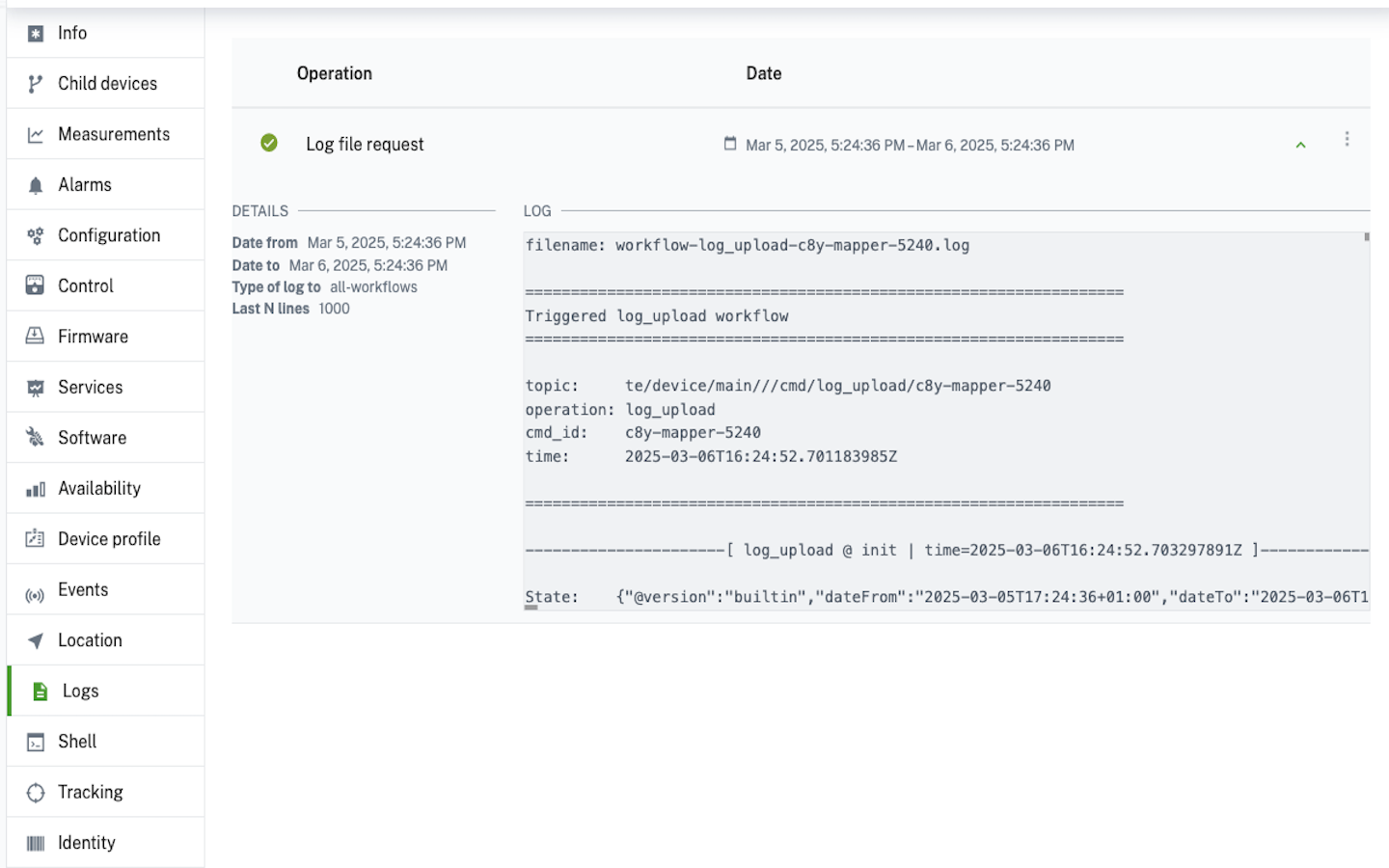The image size is (1389, 868).
Task: Open the three-dot menu for log request
Action: (1347, 140)
